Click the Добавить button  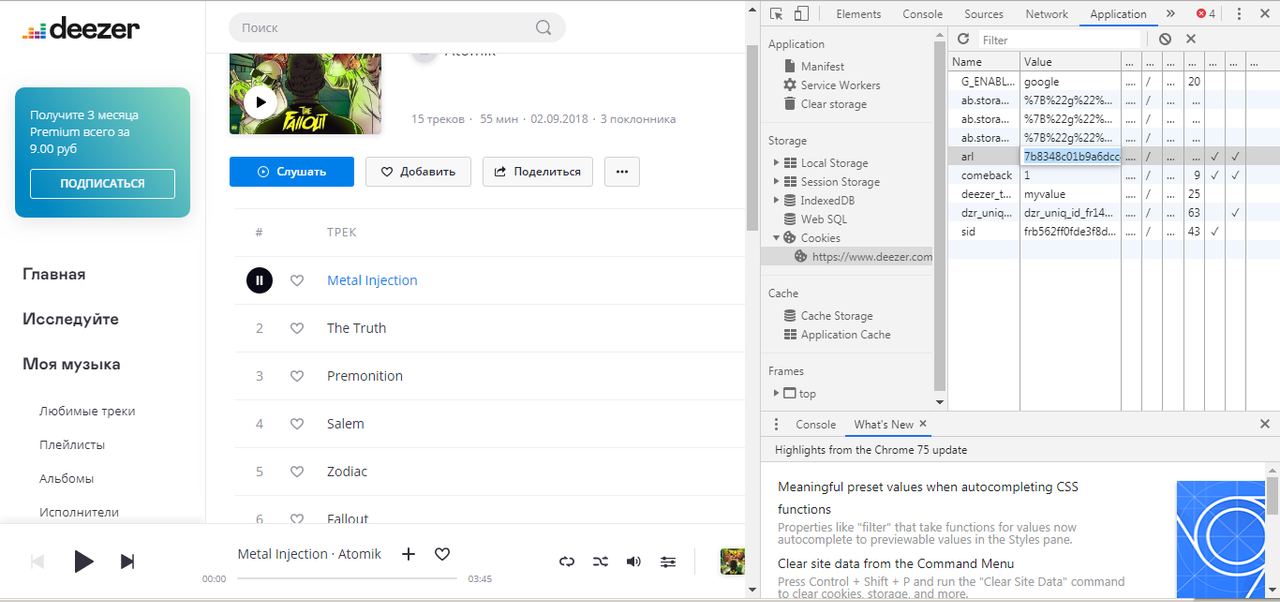coord(417,172)
